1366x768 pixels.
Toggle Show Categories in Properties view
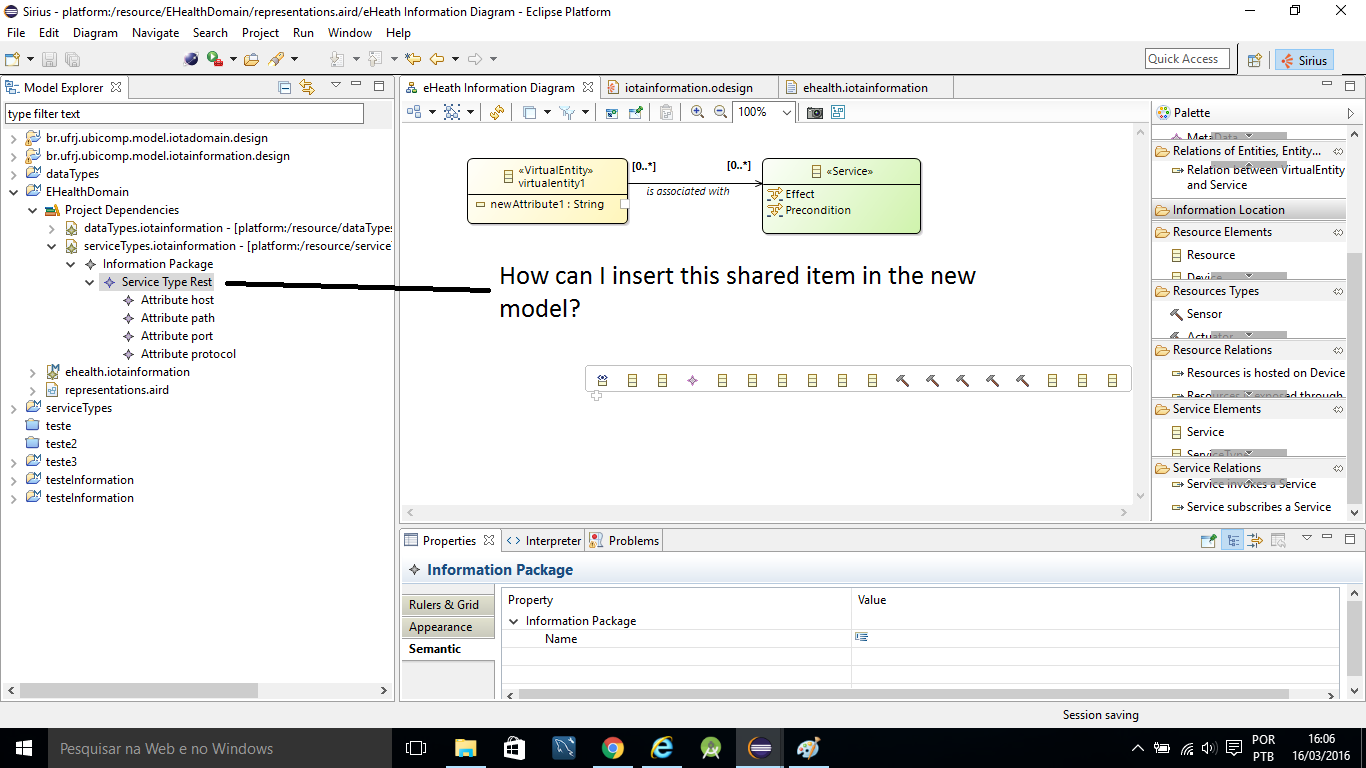1233,541
